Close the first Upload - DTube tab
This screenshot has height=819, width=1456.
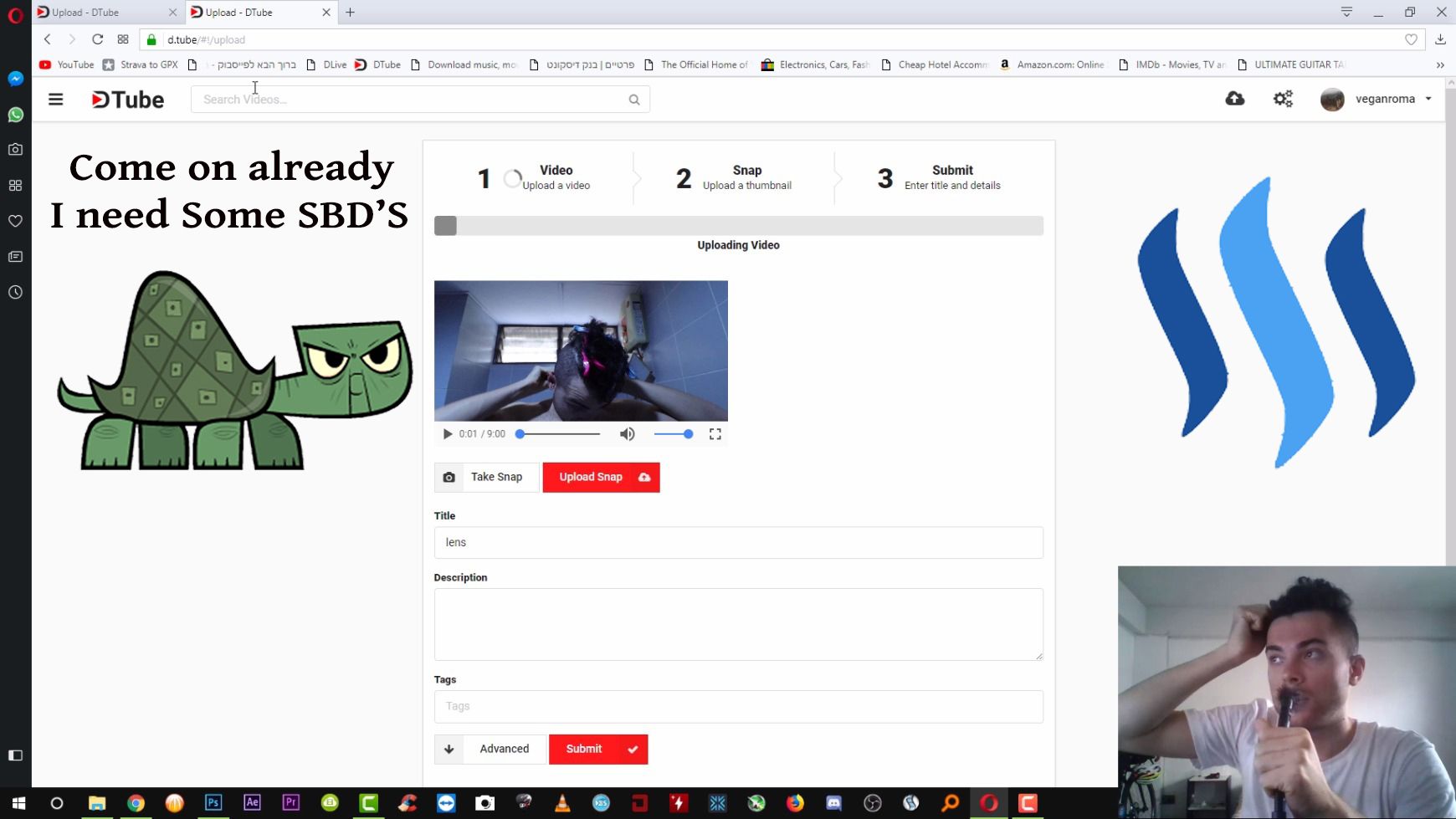[172, 13]
